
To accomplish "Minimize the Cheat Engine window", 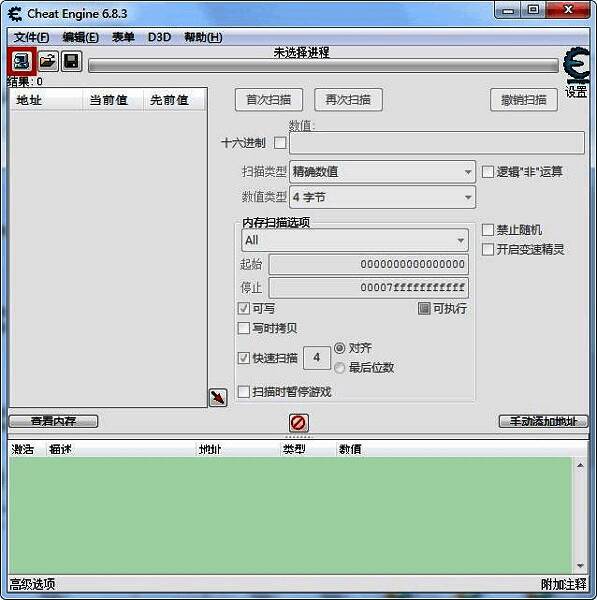I will [508, 10].
